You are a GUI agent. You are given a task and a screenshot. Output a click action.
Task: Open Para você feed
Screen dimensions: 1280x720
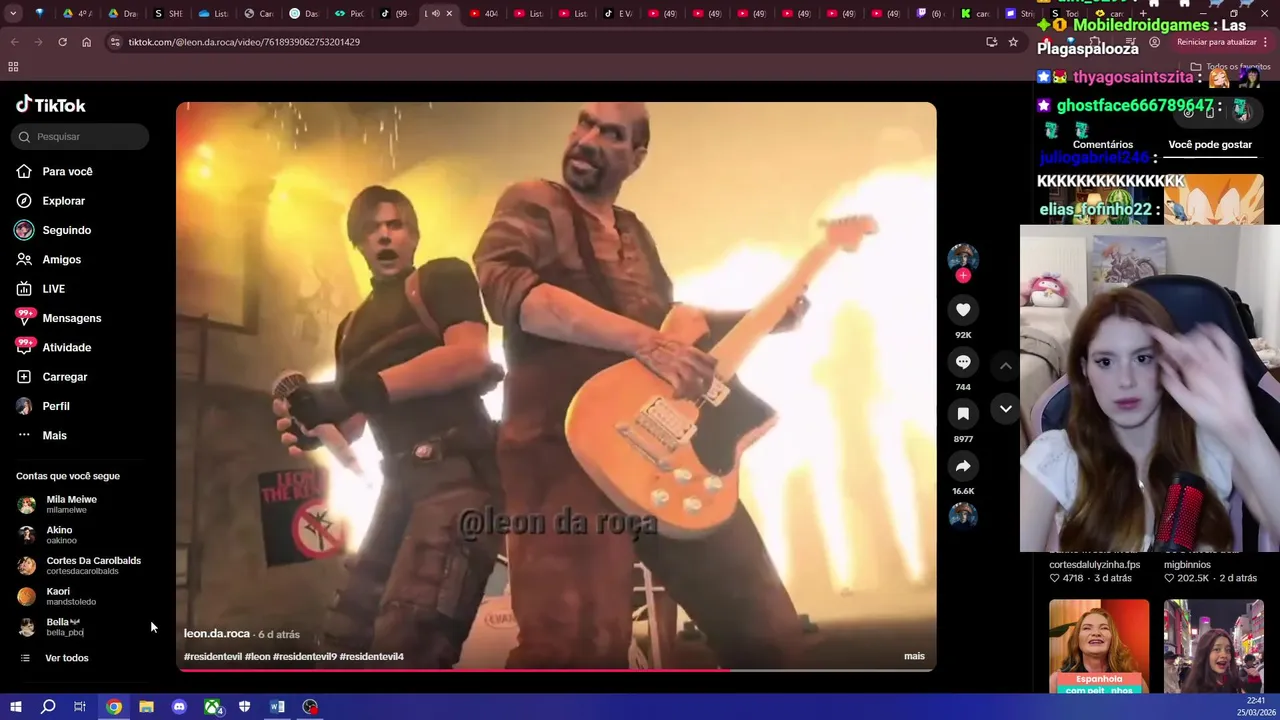coord(67,172)
